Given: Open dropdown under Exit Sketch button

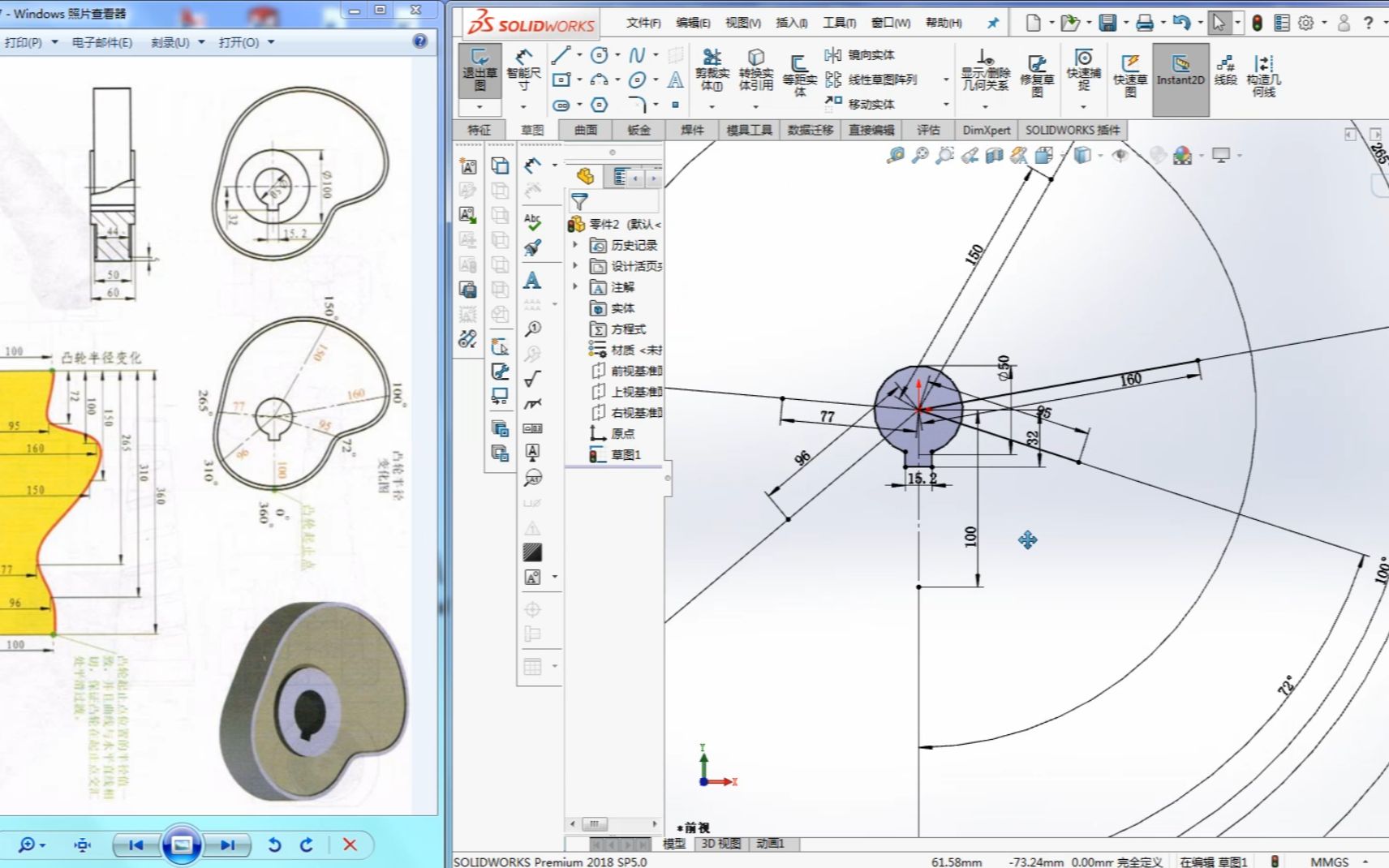Looking at the screenshot, I should tap(479, 106).
